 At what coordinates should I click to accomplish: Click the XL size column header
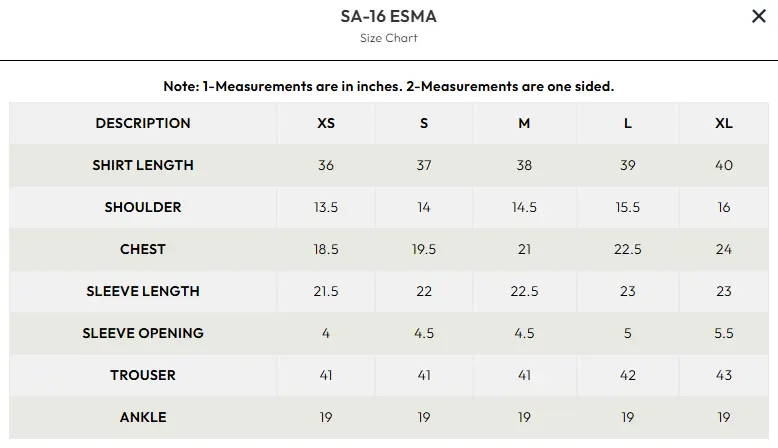[x=724, y=123]
